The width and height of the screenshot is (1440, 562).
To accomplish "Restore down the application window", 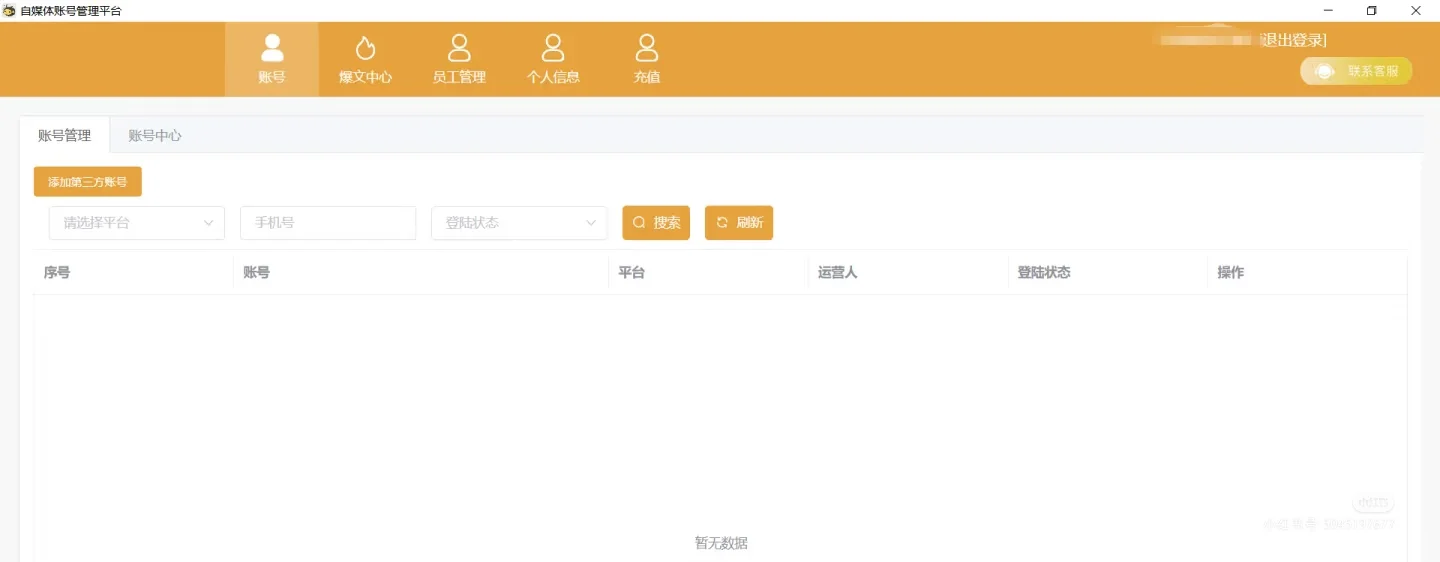I will (x=1372, y=10).
